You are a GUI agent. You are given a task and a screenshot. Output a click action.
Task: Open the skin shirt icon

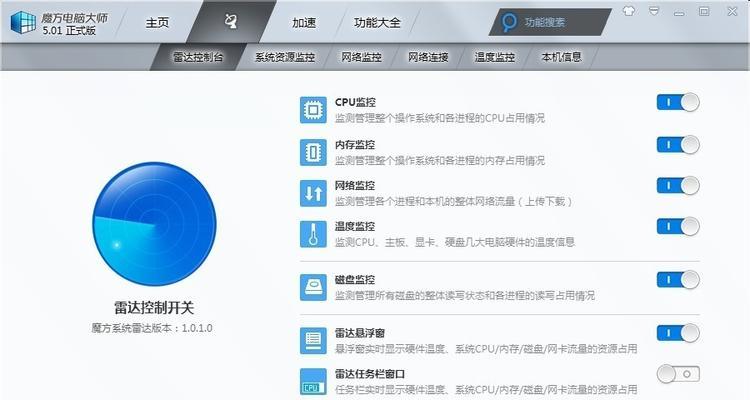629,11
